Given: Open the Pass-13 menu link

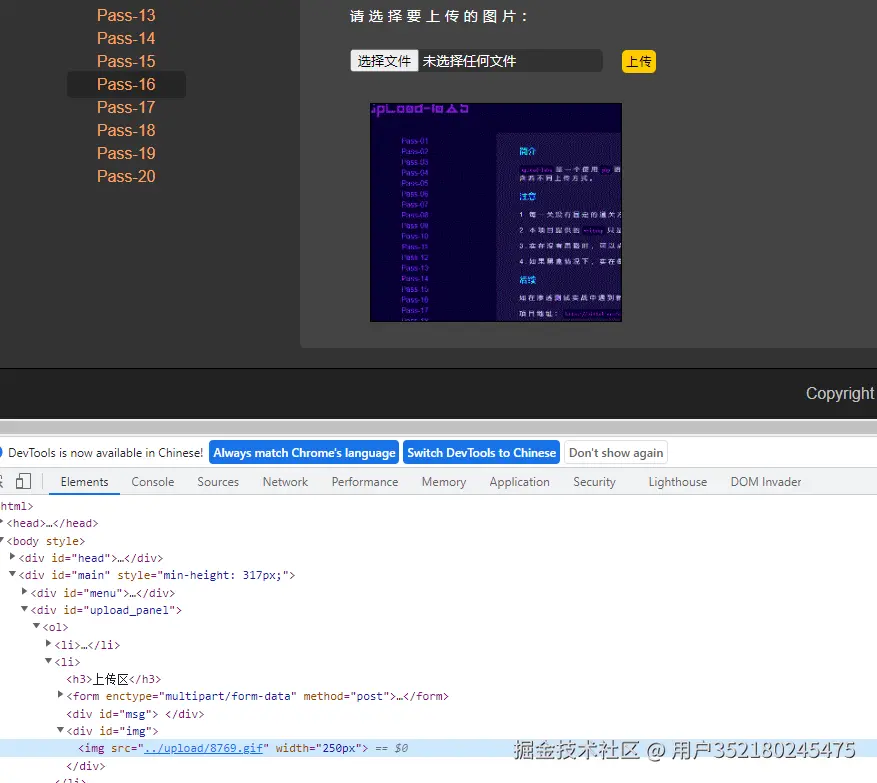Looking at the screenshot, I should click(x=126, y=15).
